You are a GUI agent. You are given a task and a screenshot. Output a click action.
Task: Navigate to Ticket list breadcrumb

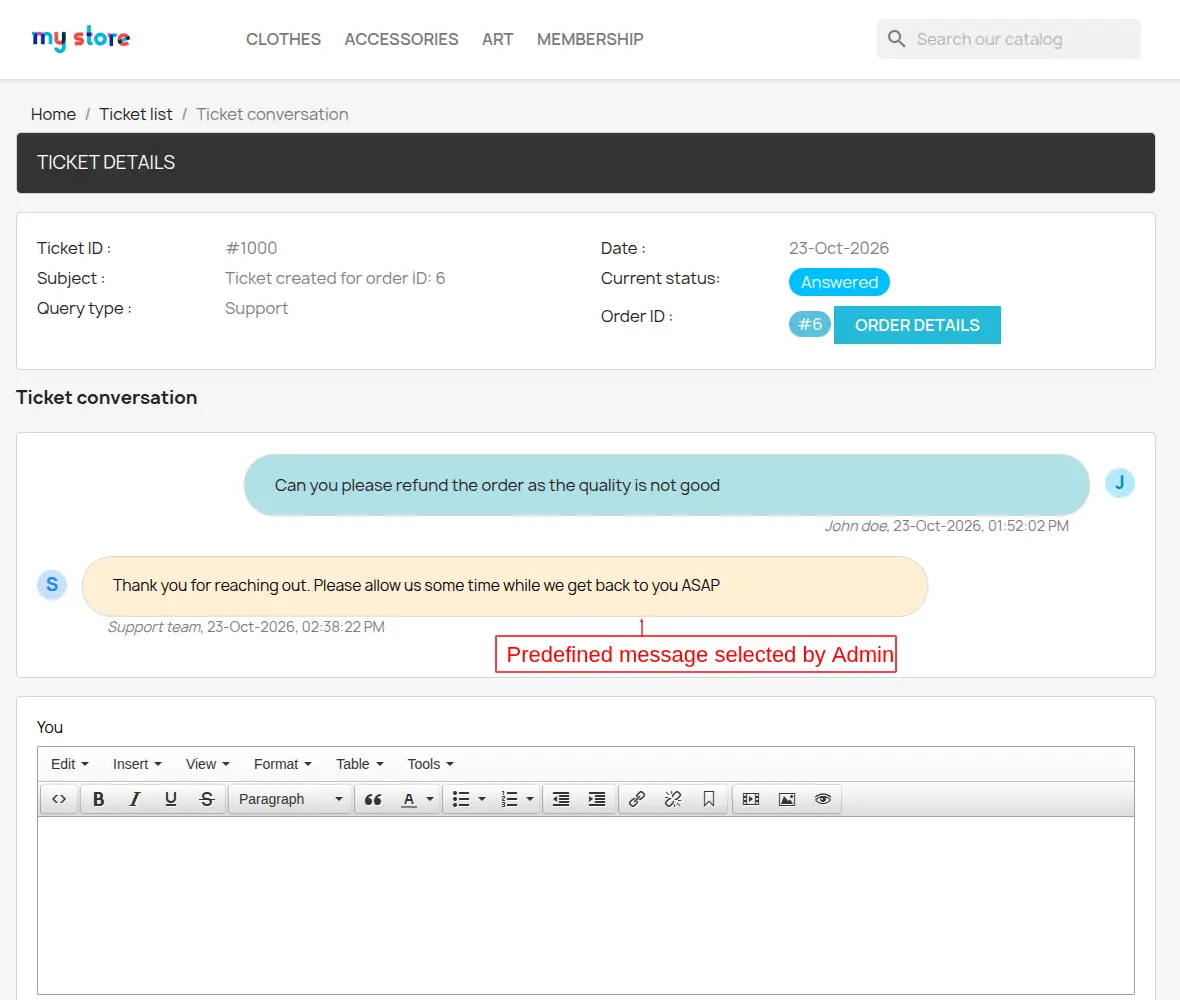[x=135, y=114]
